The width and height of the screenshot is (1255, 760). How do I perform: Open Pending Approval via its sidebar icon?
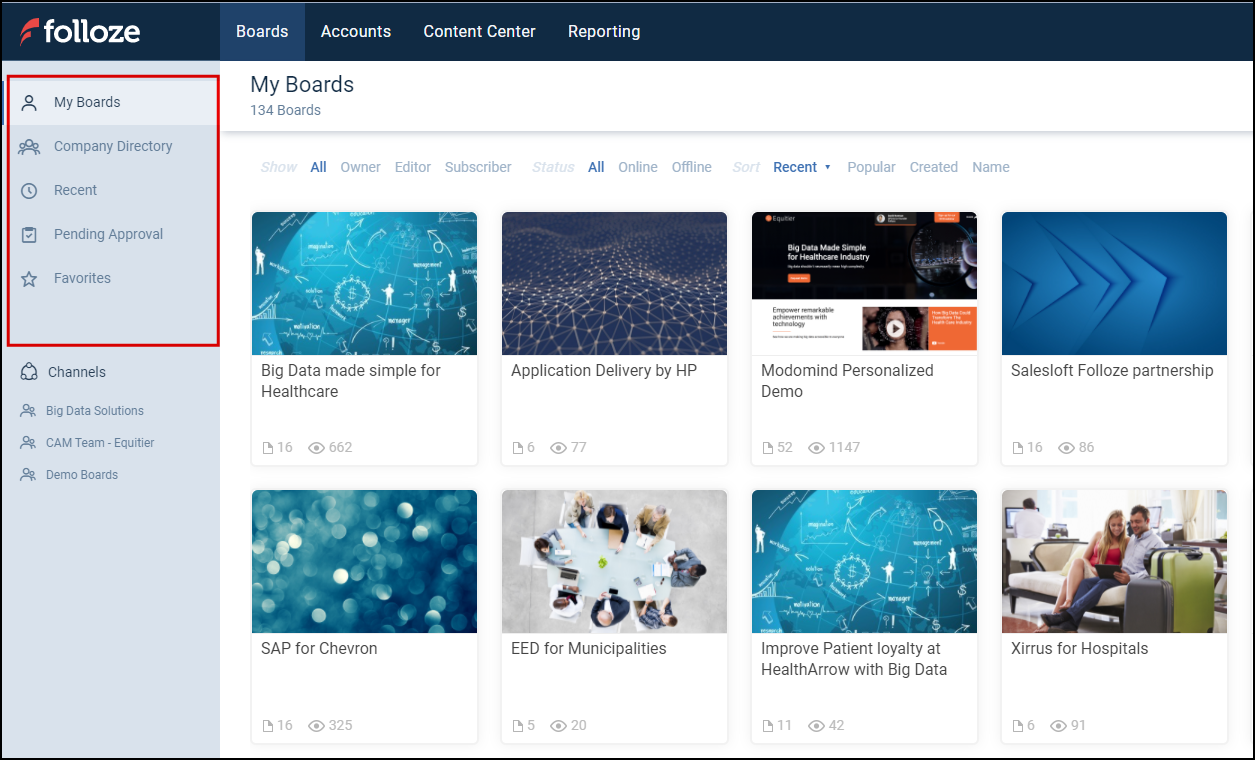[29, 234]
